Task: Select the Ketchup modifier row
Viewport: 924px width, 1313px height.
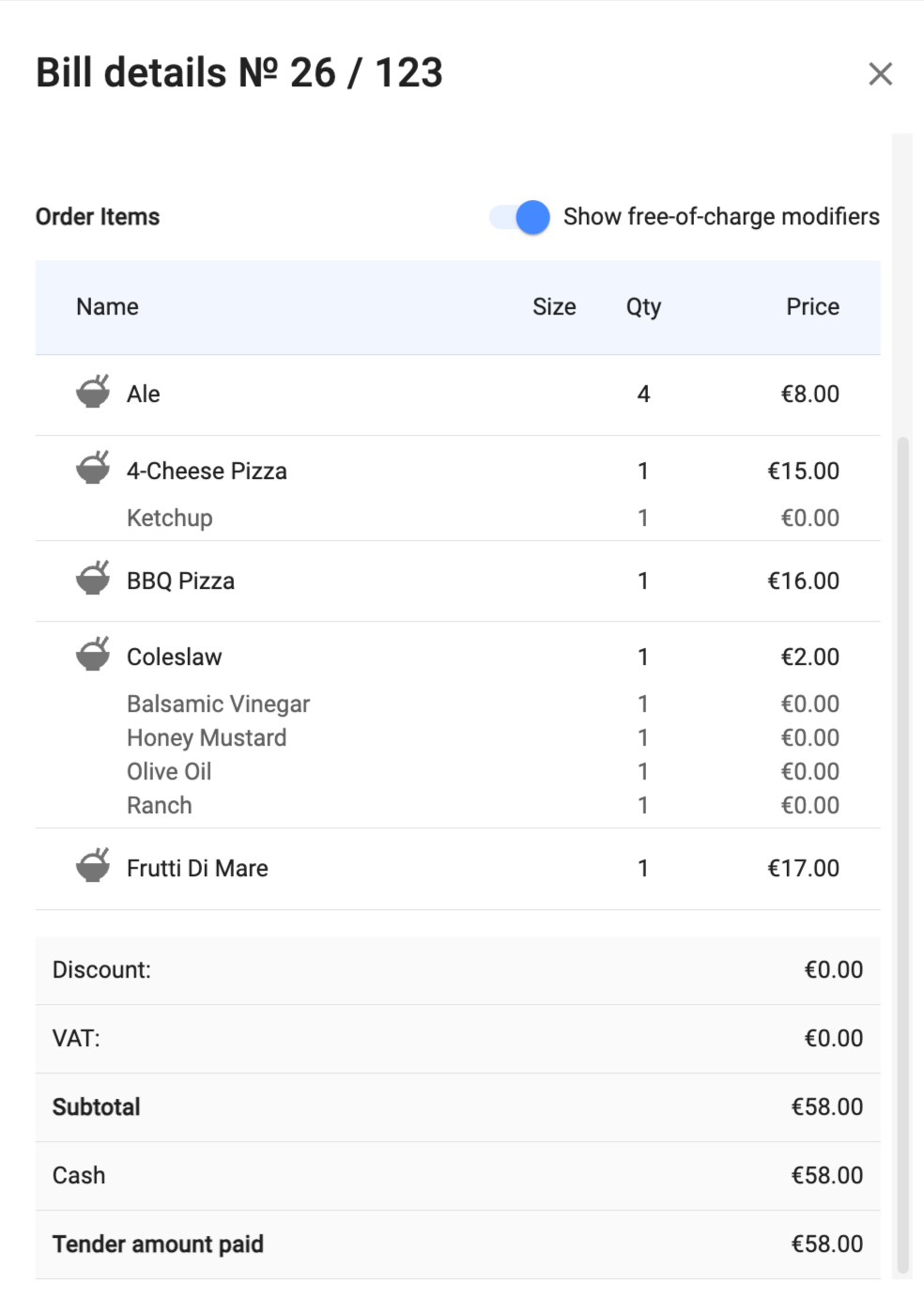Action: click(170, 518)
